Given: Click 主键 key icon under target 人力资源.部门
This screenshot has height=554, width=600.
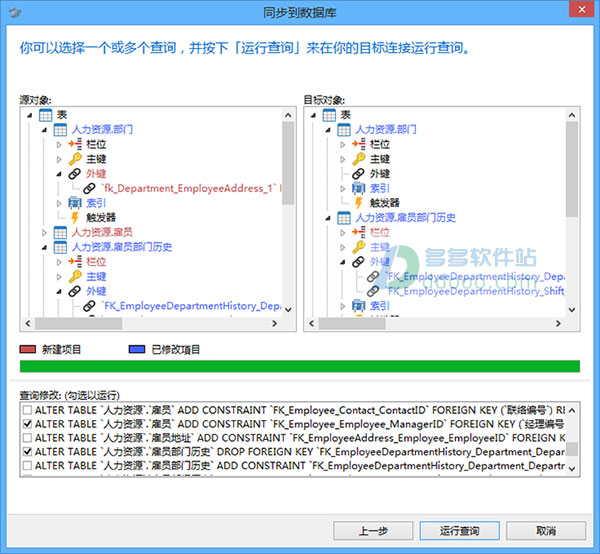Looking at the screenshot, I should pyautogui.click(x=359, y=159).
